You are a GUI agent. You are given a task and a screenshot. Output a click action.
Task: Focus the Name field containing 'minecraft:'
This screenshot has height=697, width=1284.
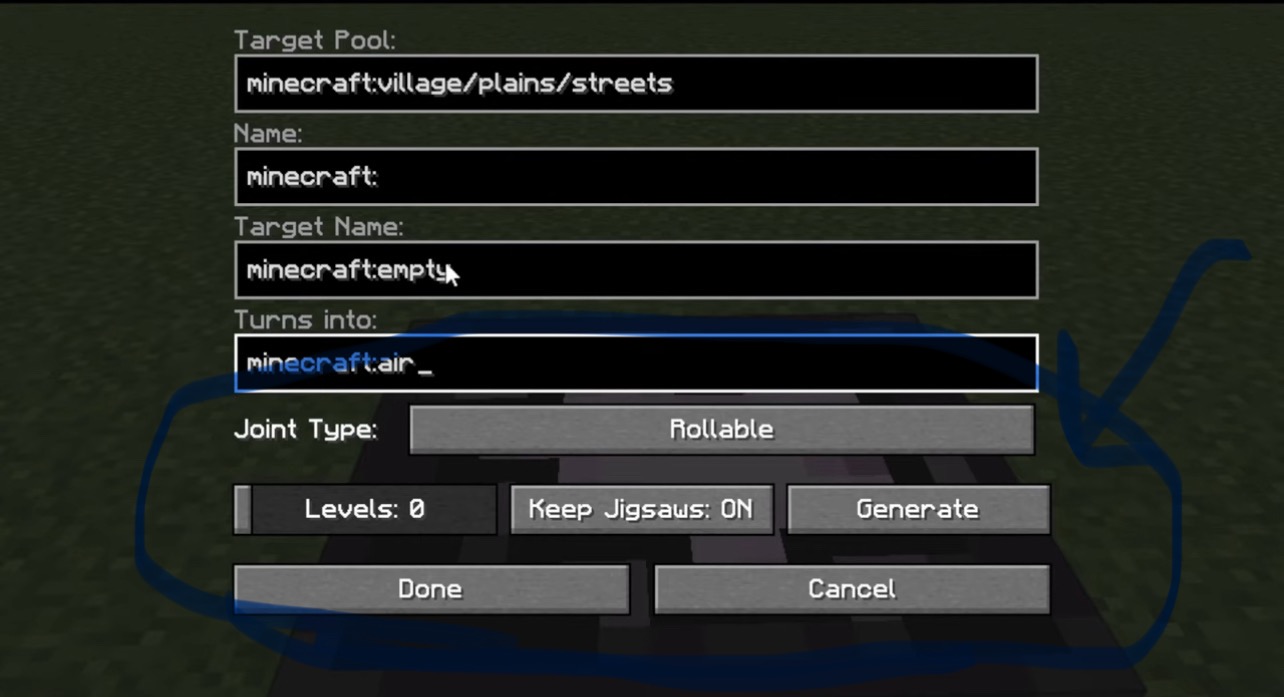coord(636,177)
